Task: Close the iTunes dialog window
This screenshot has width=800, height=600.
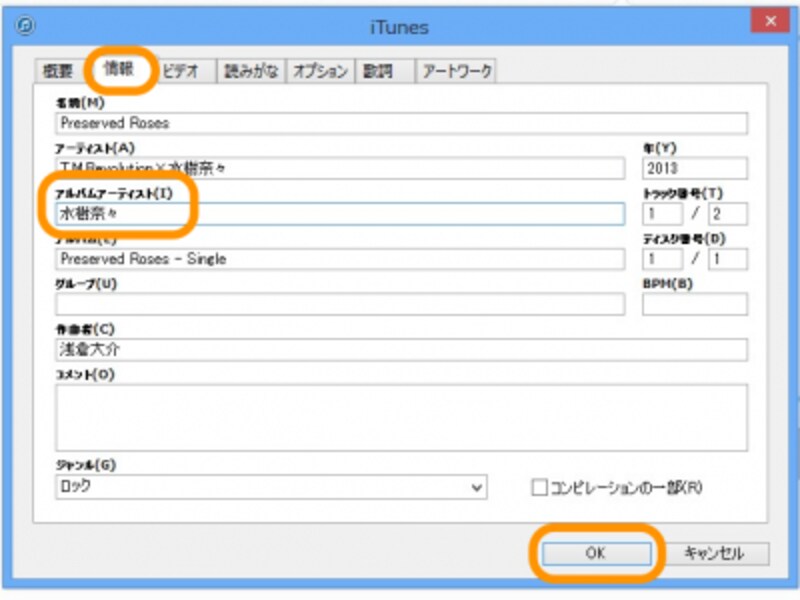Action: (770, 21)
